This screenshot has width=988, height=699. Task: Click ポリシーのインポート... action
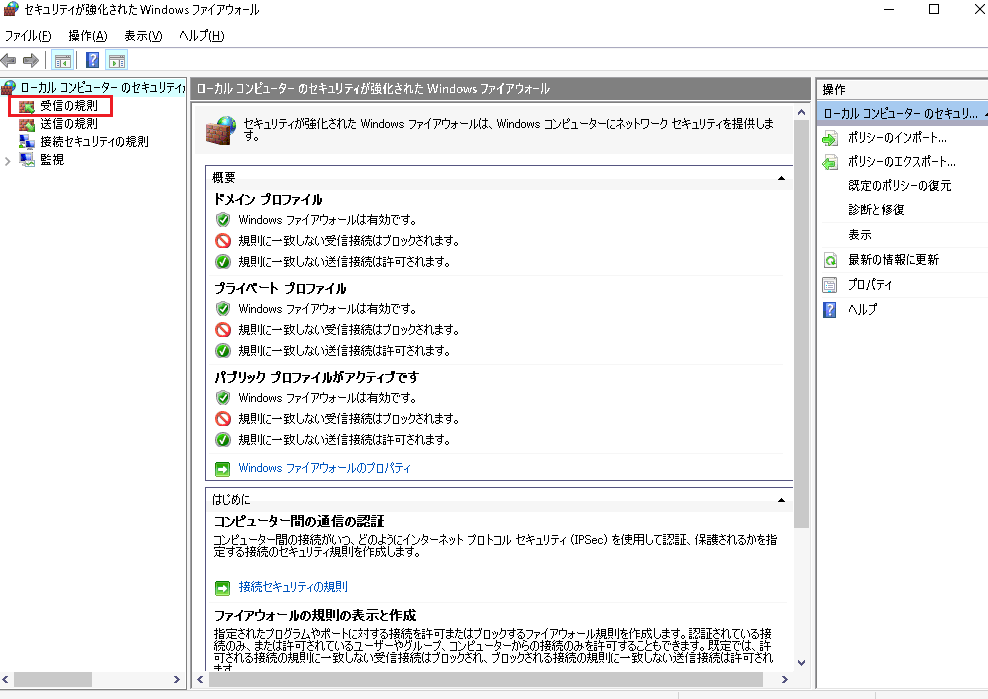897,138
